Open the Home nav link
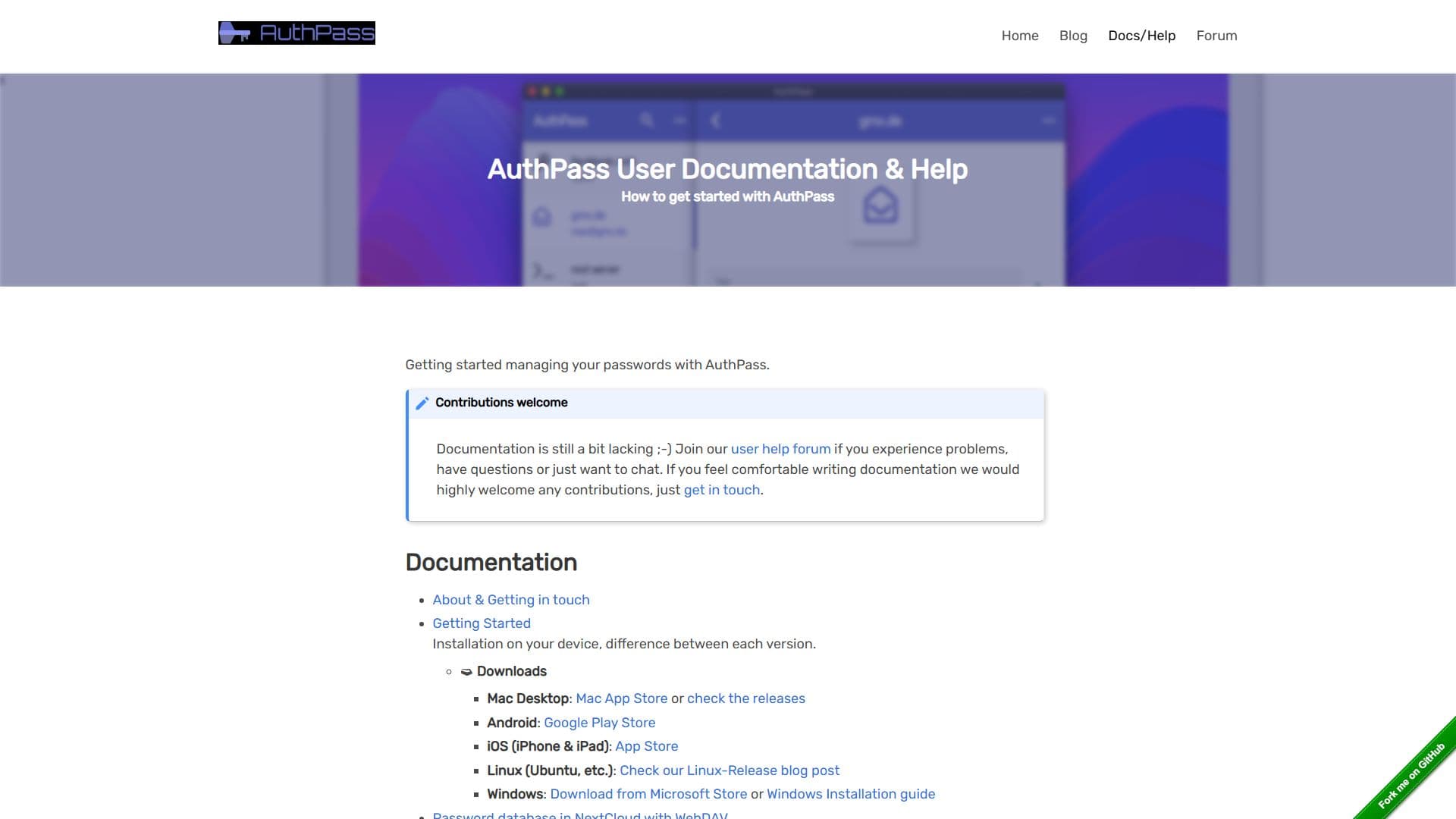 point(1020,36)
